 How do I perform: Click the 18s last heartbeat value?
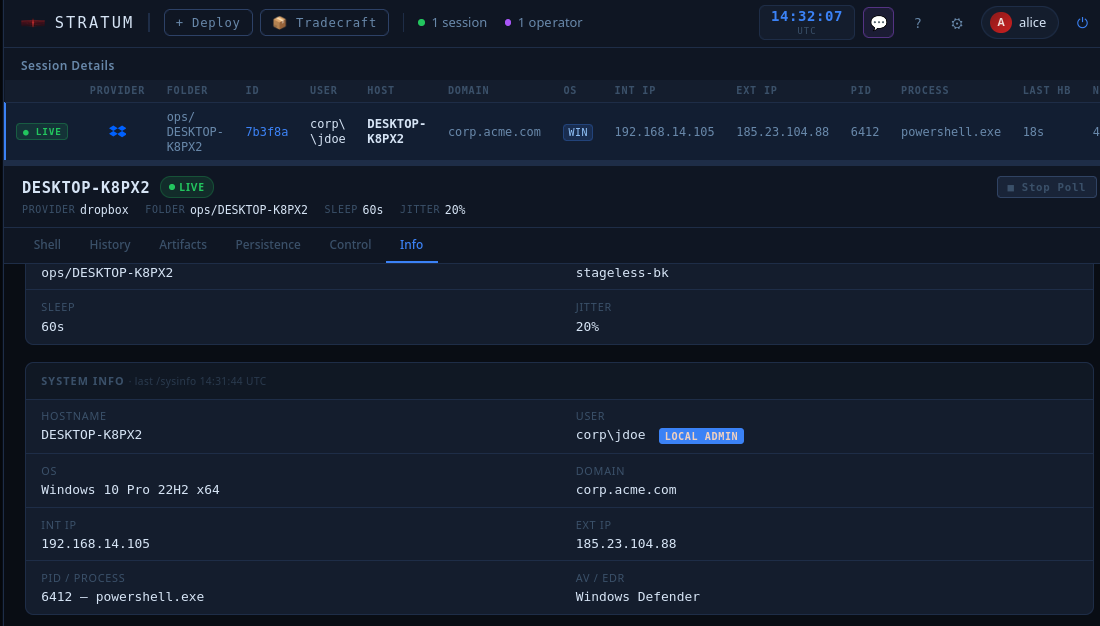[x=1033, y=132]
